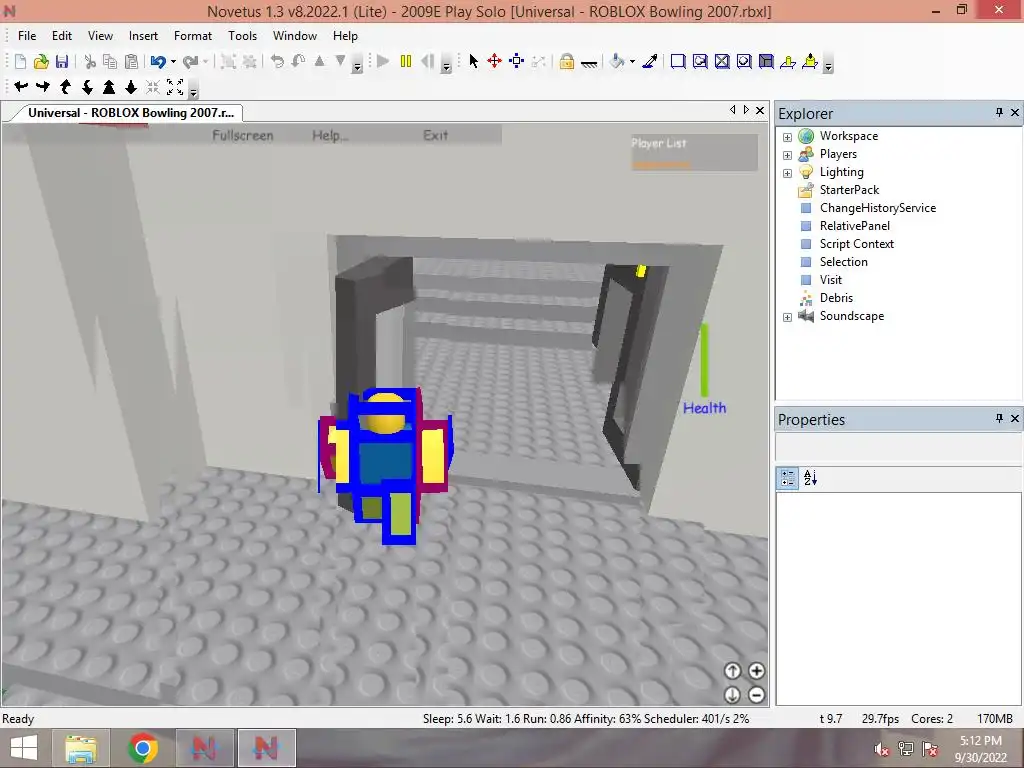Toggle Categorized view in Properties
The height and width of the screenshot is (768, 1024).
(x=788, y=478)
